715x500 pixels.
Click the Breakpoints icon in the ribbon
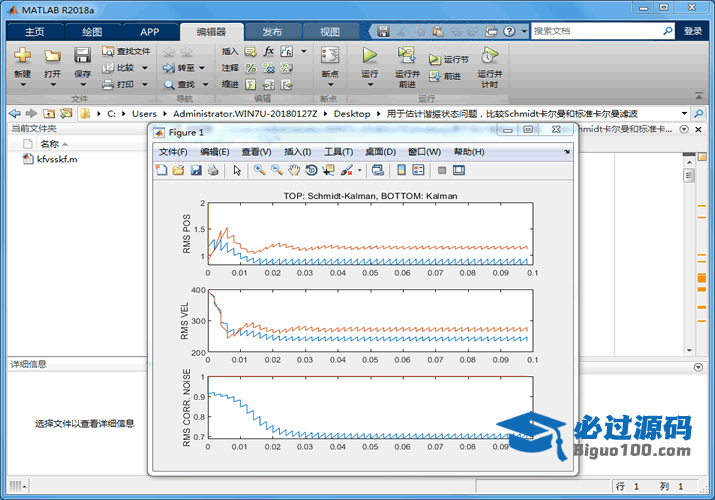click(329, 56)
